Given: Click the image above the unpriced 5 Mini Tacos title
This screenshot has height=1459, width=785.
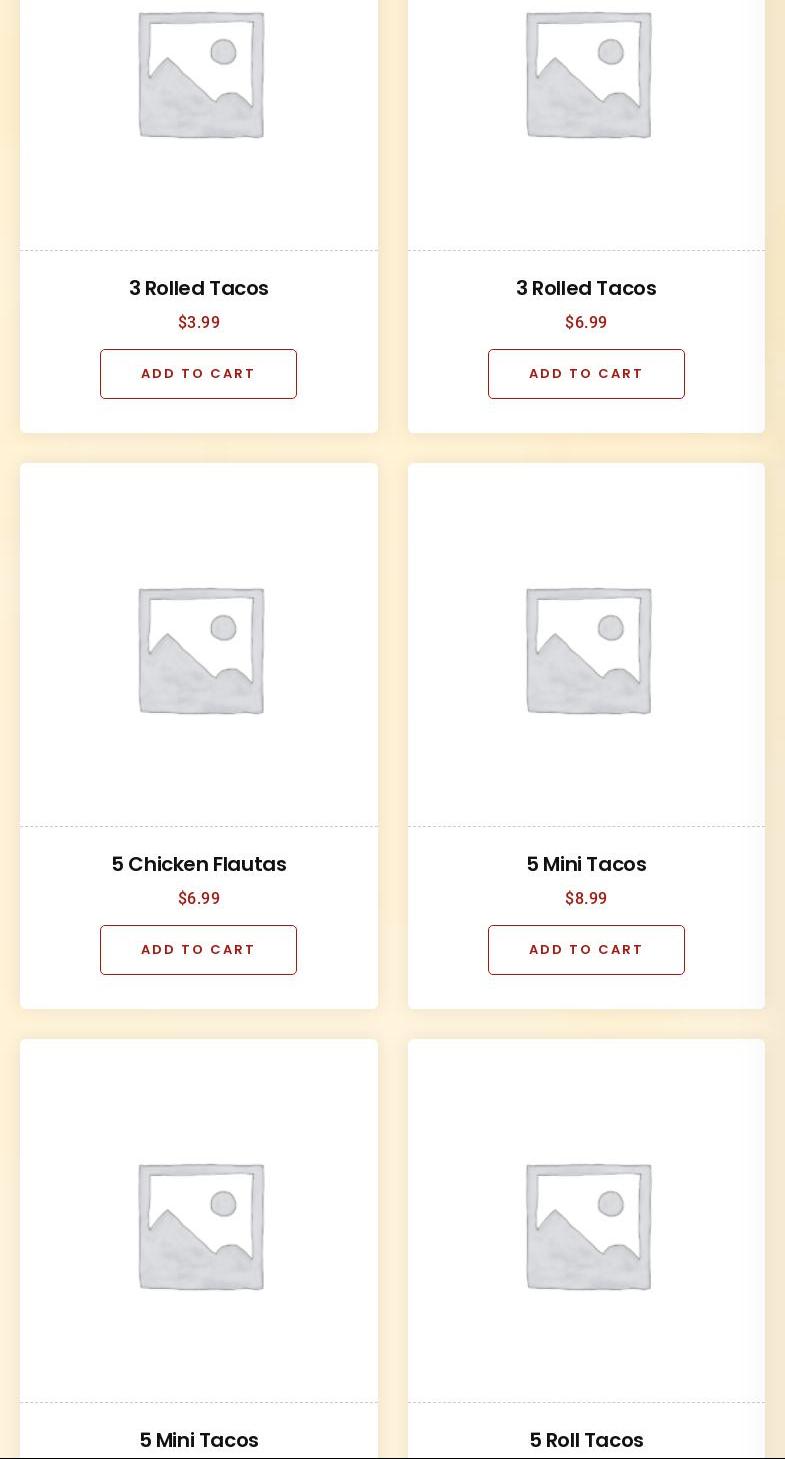Looking at the screenshot, I should pyautogui.click(x=200, y=1226).
